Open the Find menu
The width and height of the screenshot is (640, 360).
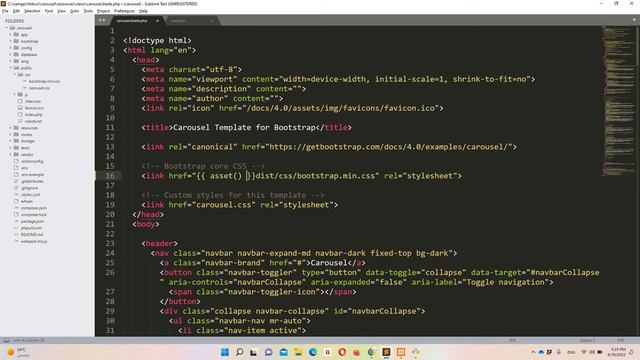pyautogui.click(x=49, y=11)
